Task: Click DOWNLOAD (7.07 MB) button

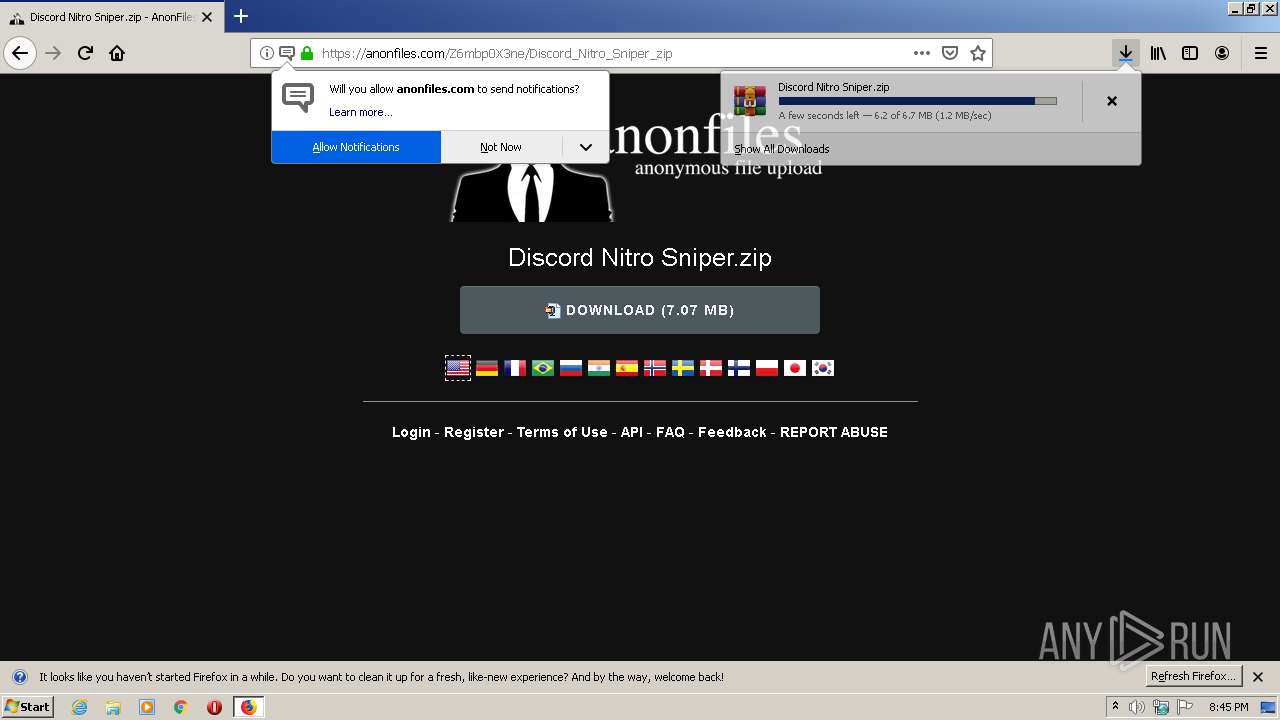Action: [640, 310]
